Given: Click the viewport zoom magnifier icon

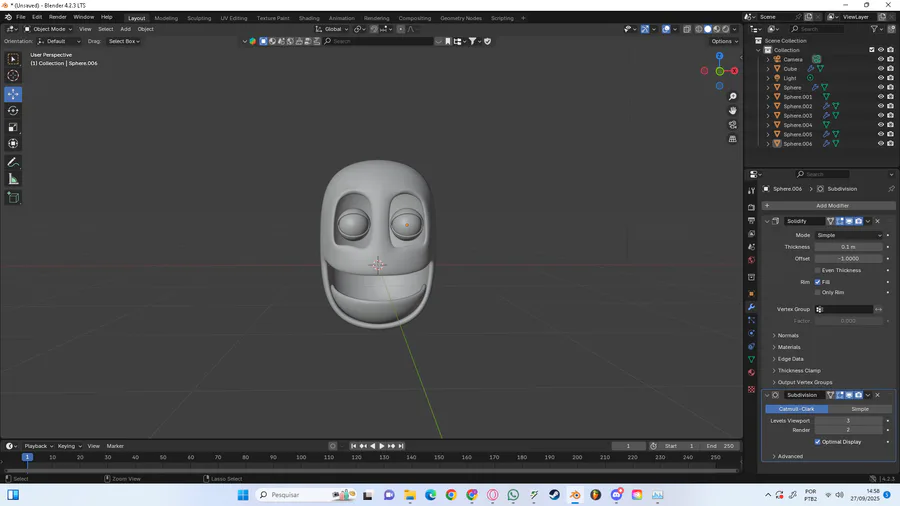Looking at the screenshot, I should (x=732, y=97).
